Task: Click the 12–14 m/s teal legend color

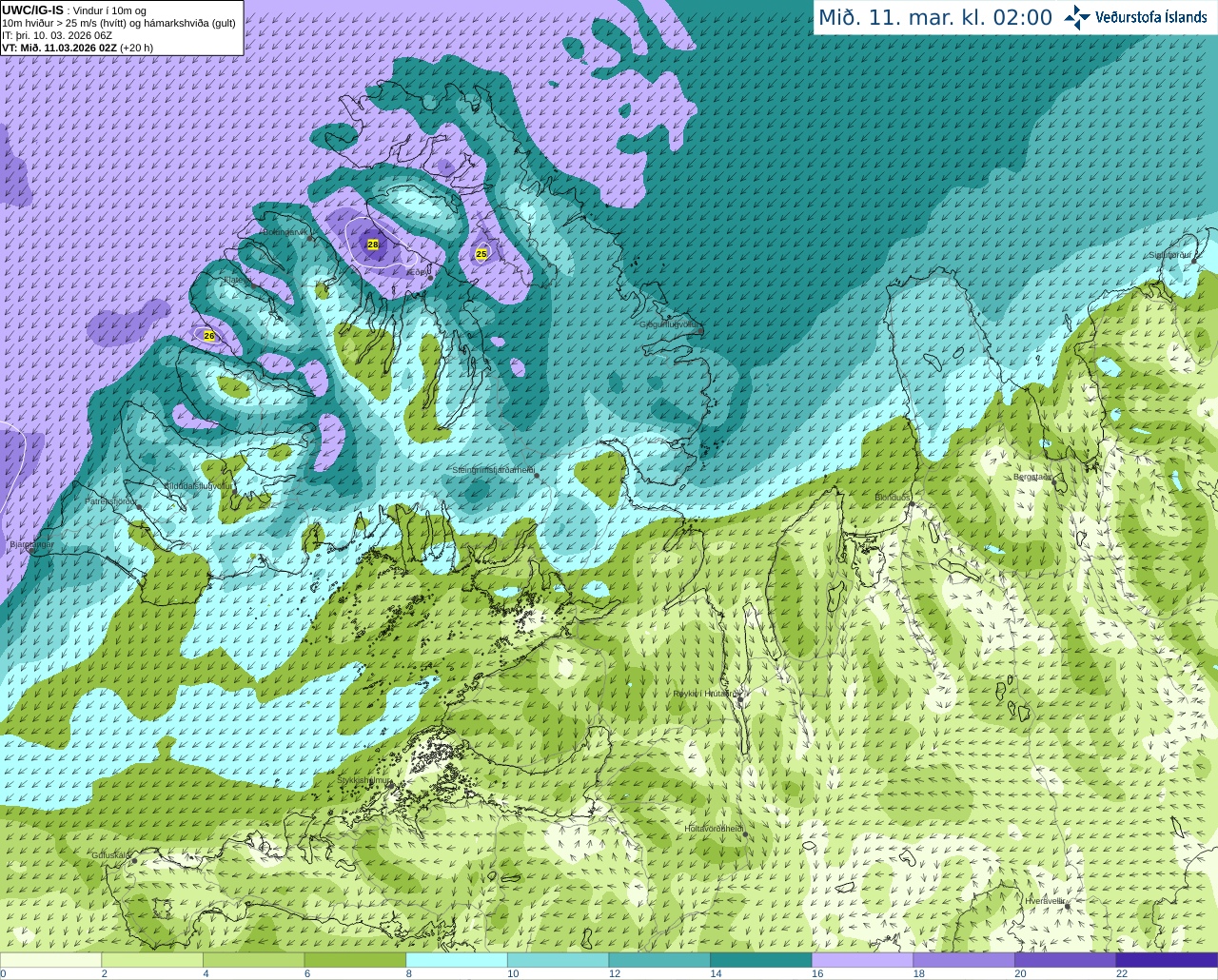Action: (x=659, y=960)
